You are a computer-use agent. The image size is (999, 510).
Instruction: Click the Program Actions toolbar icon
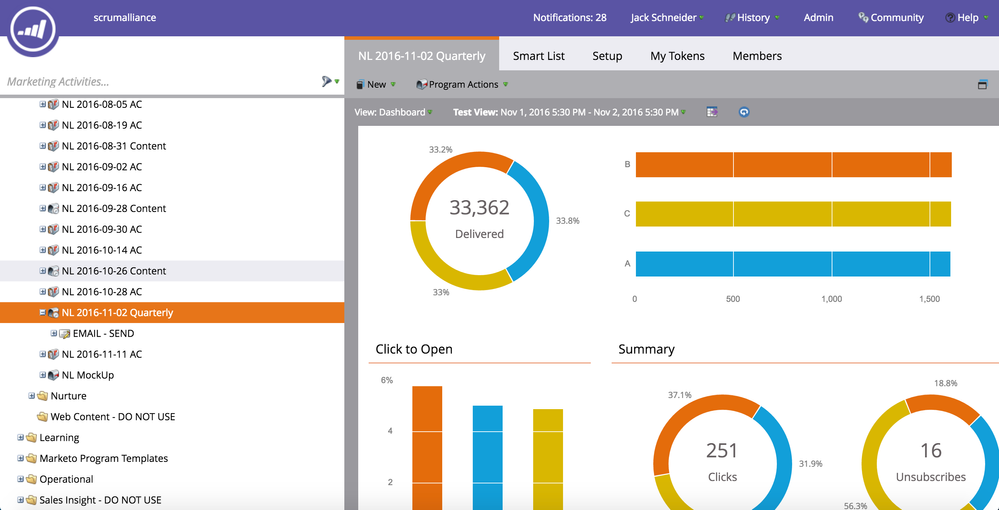(421, 85)
